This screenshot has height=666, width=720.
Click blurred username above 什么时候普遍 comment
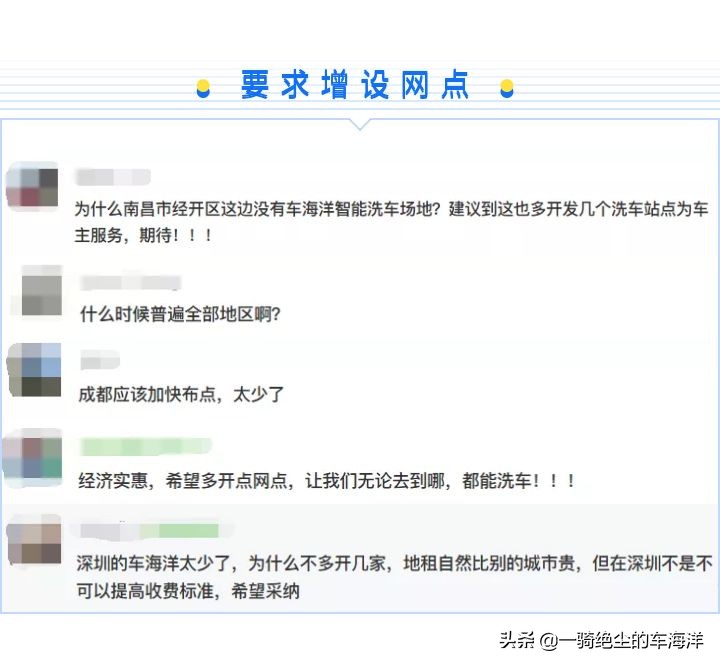[x=131, y=282]
